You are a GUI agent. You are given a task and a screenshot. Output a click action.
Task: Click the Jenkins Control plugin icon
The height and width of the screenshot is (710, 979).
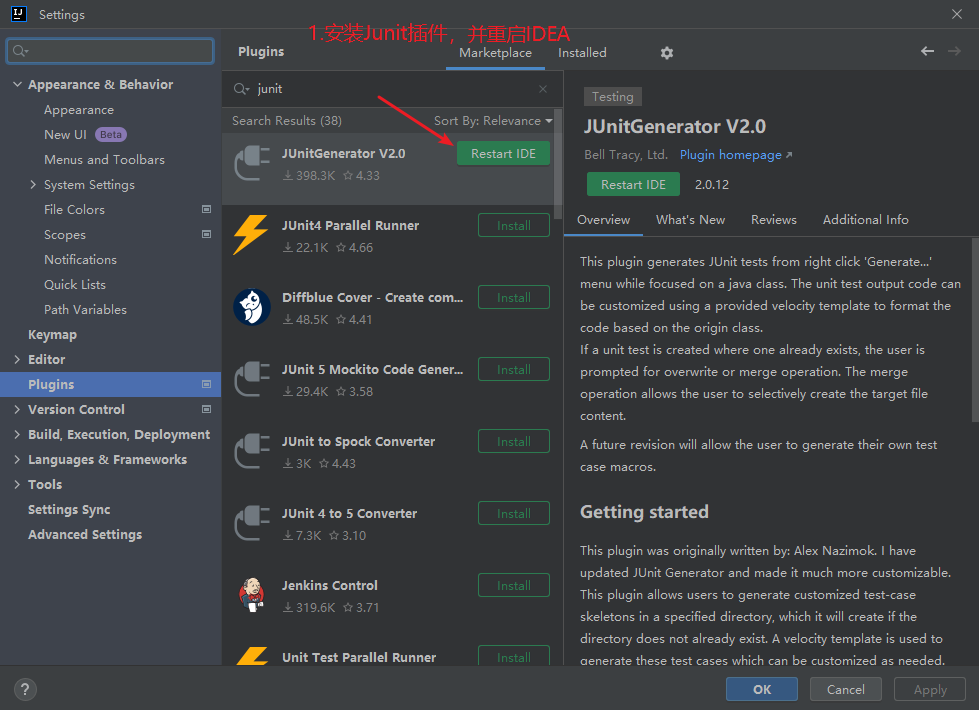(x=252, y=594)
